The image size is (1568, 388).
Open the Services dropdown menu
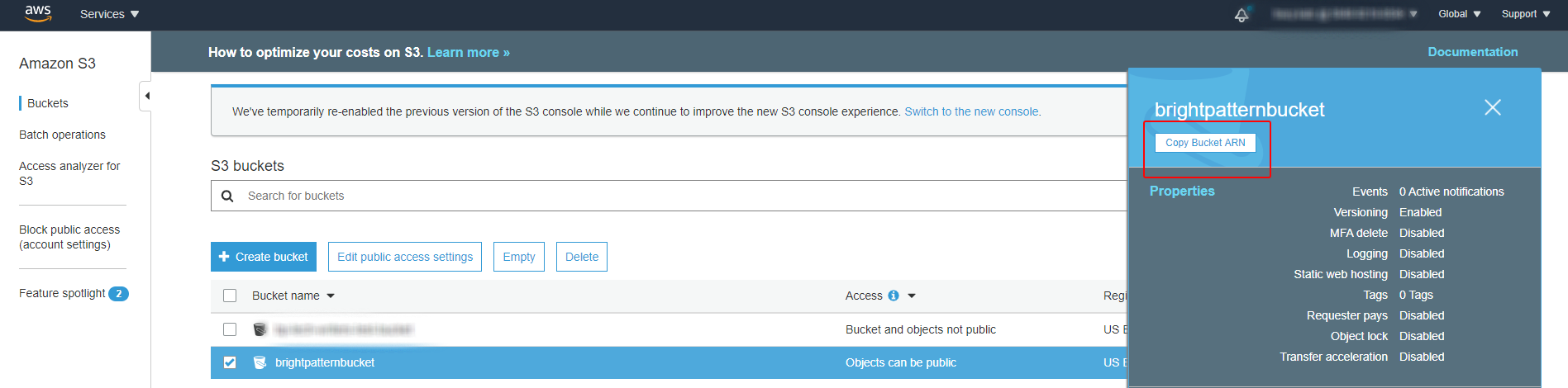click(x=109, y=14)
